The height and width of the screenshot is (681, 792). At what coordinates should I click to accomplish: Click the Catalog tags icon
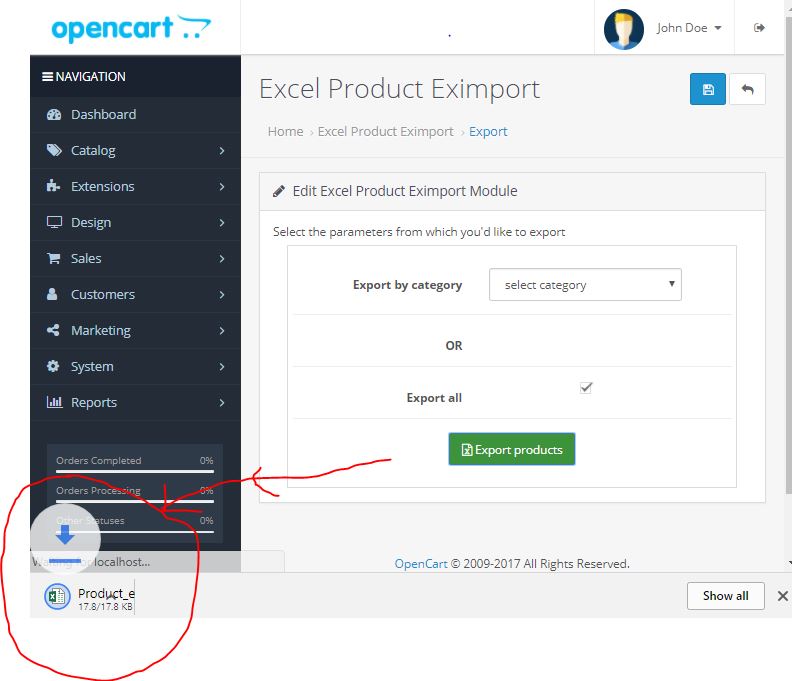(x=54, y=151)
